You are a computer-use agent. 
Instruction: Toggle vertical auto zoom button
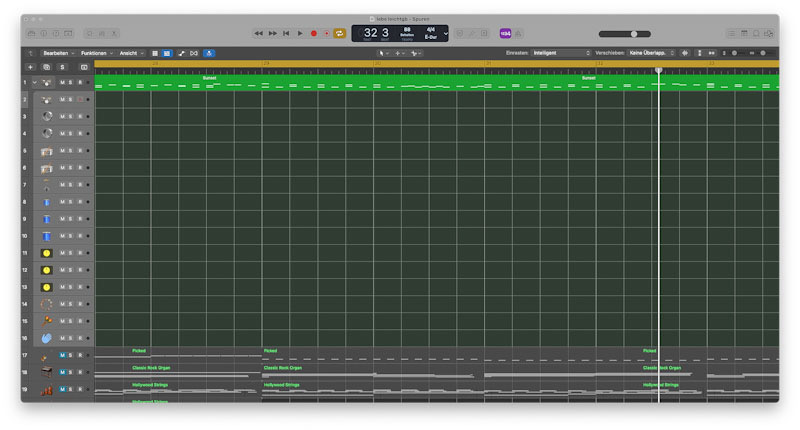(x=699, y=53)
